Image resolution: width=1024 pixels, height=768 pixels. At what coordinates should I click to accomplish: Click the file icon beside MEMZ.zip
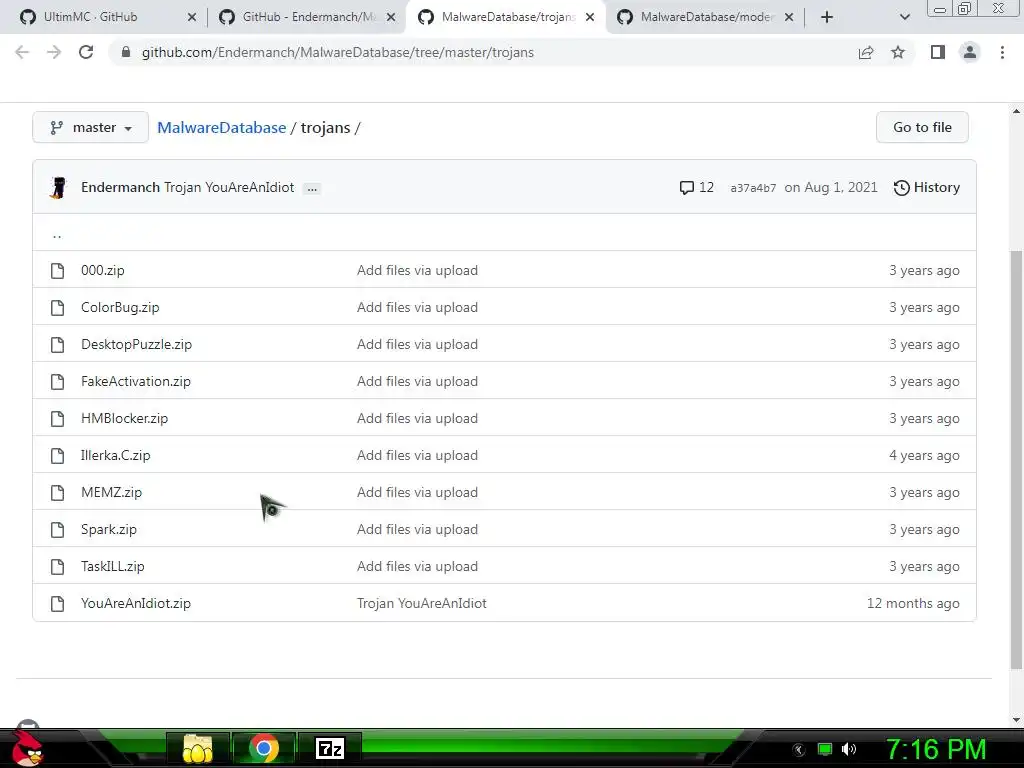[x=57, y=492]
